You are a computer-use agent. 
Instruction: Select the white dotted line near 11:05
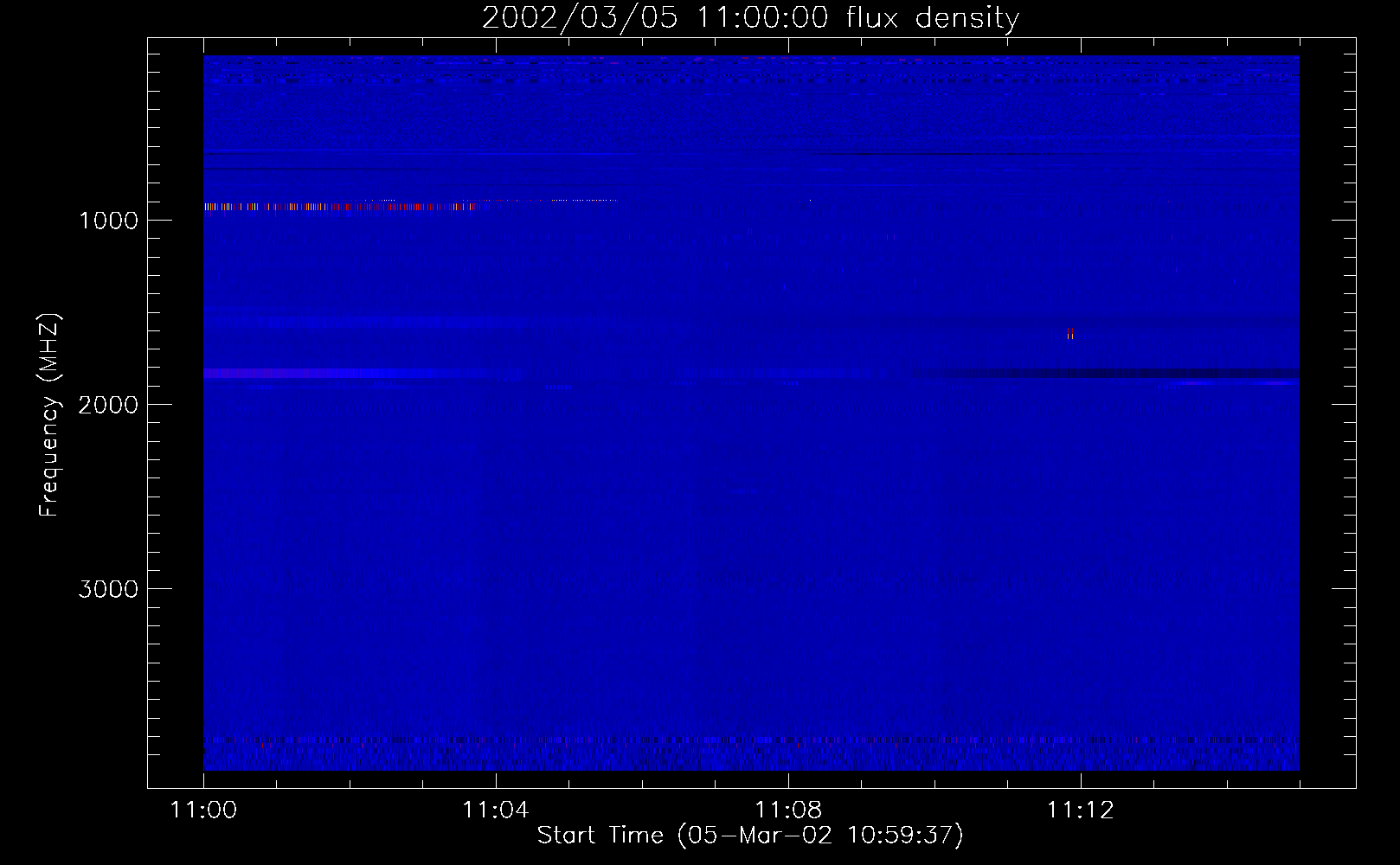[571, 200]
